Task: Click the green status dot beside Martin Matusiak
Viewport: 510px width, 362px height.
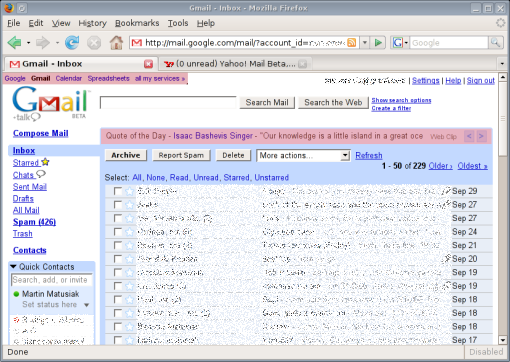Action: 16,294
